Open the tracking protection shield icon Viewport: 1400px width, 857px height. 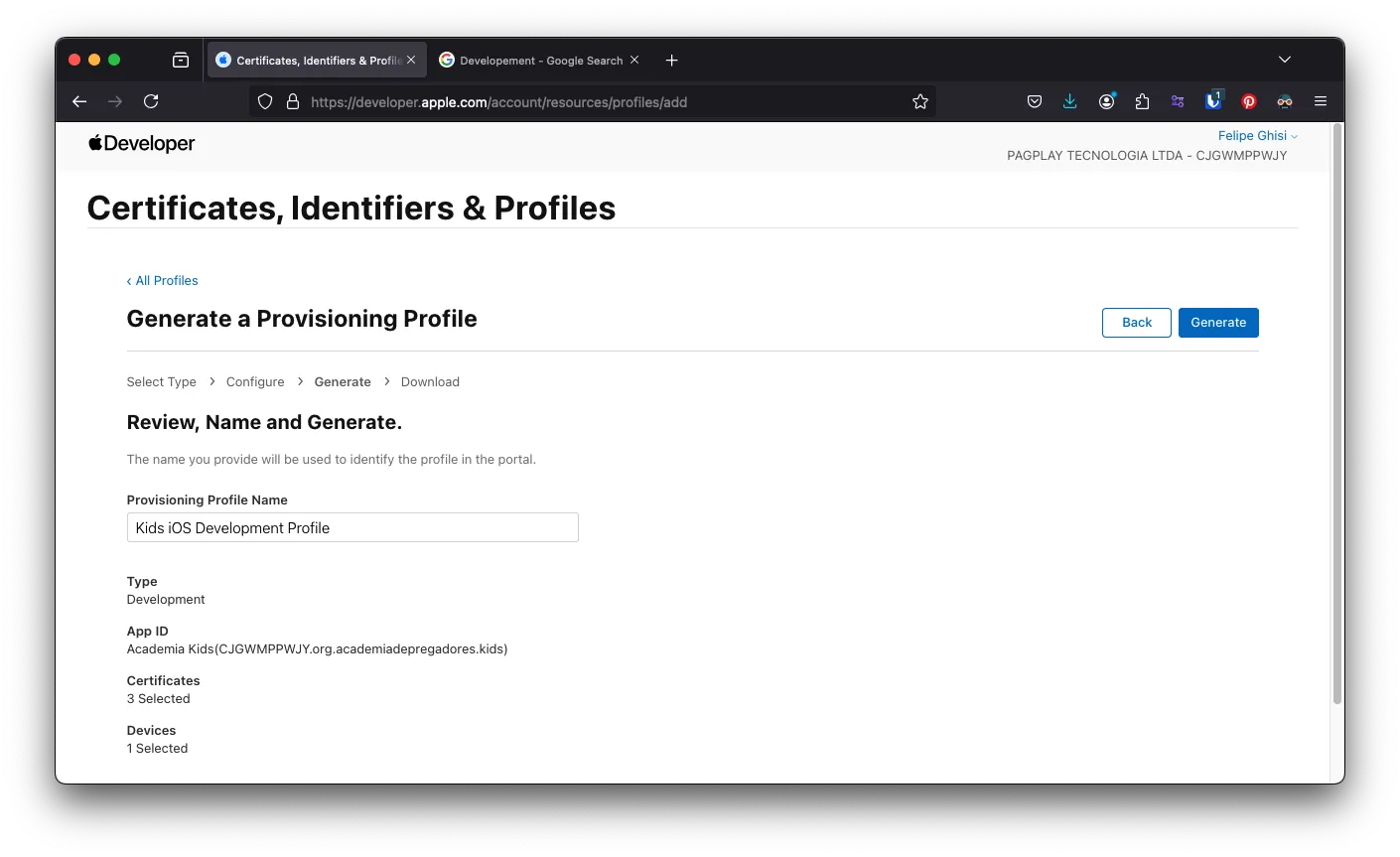(x=265, y=101)
